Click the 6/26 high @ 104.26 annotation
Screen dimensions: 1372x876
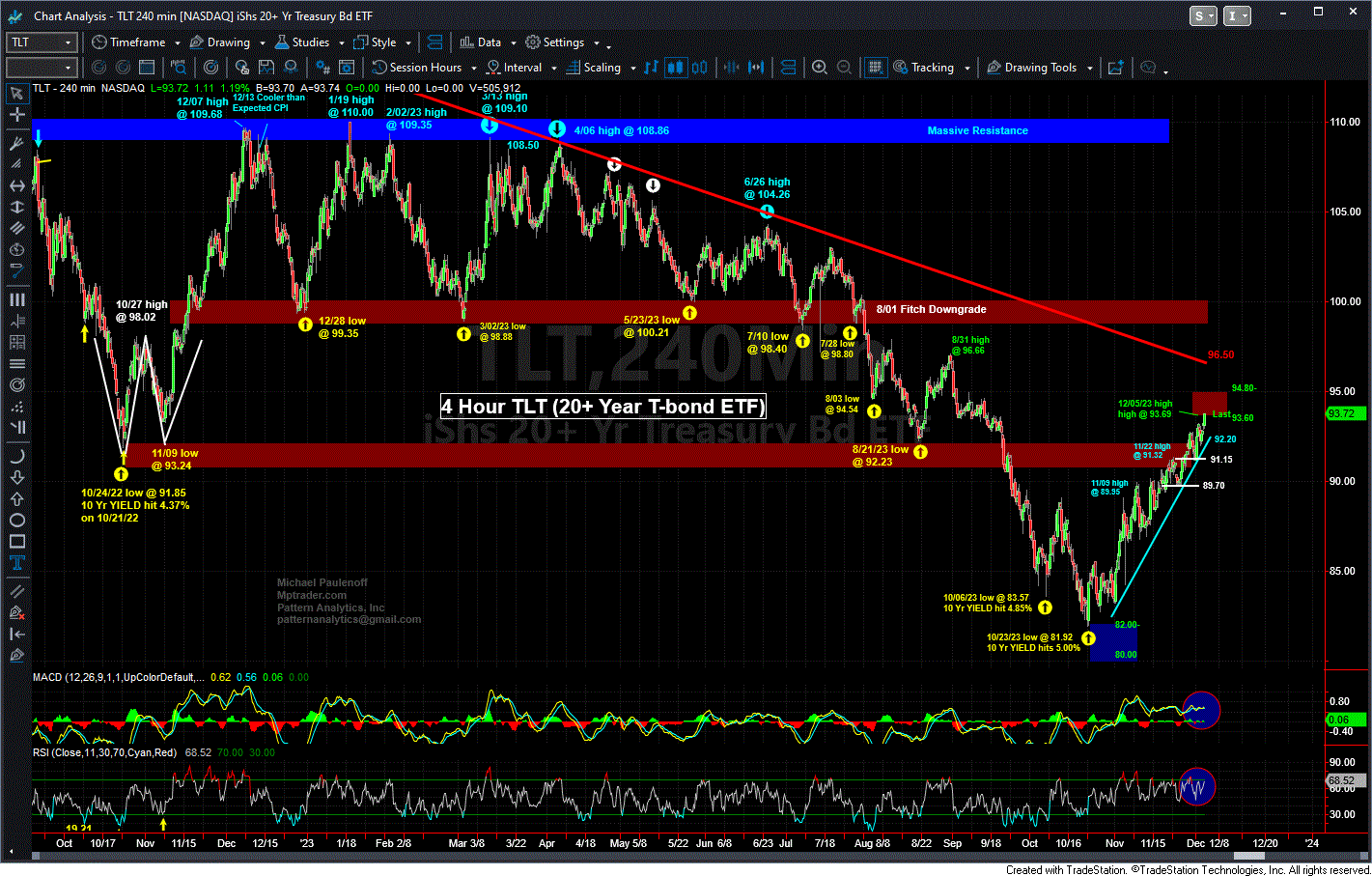(767, 188)
